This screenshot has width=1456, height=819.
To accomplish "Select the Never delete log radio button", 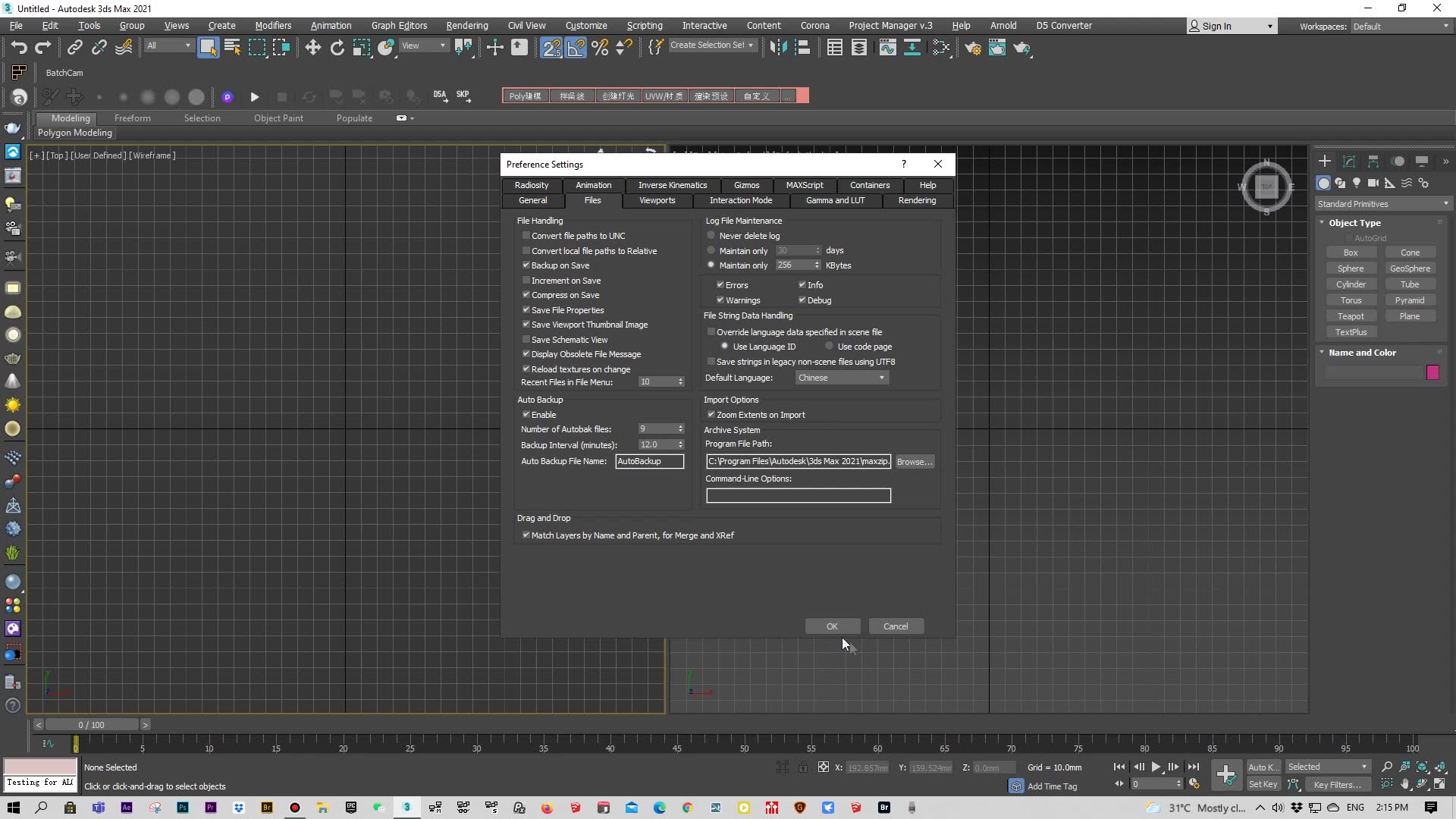I will (x=711, y=235).
